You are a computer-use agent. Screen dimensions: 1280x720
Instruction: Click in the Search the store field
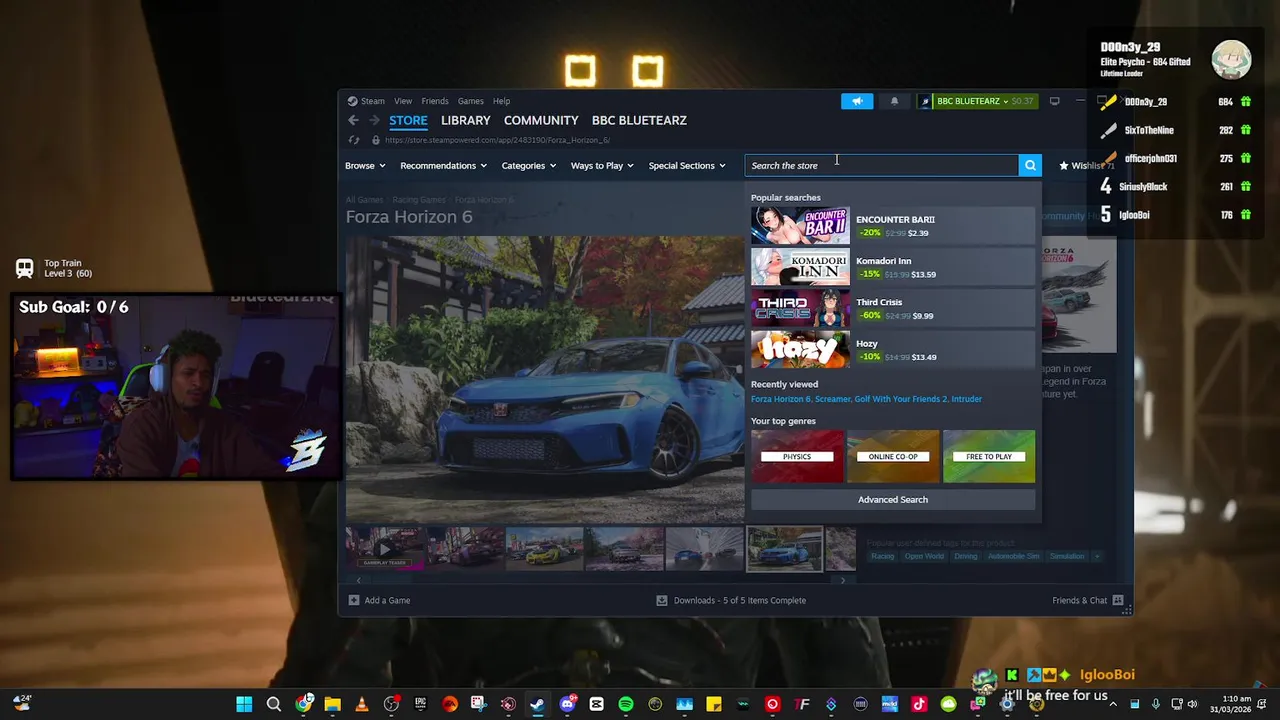tap(881, 165)
